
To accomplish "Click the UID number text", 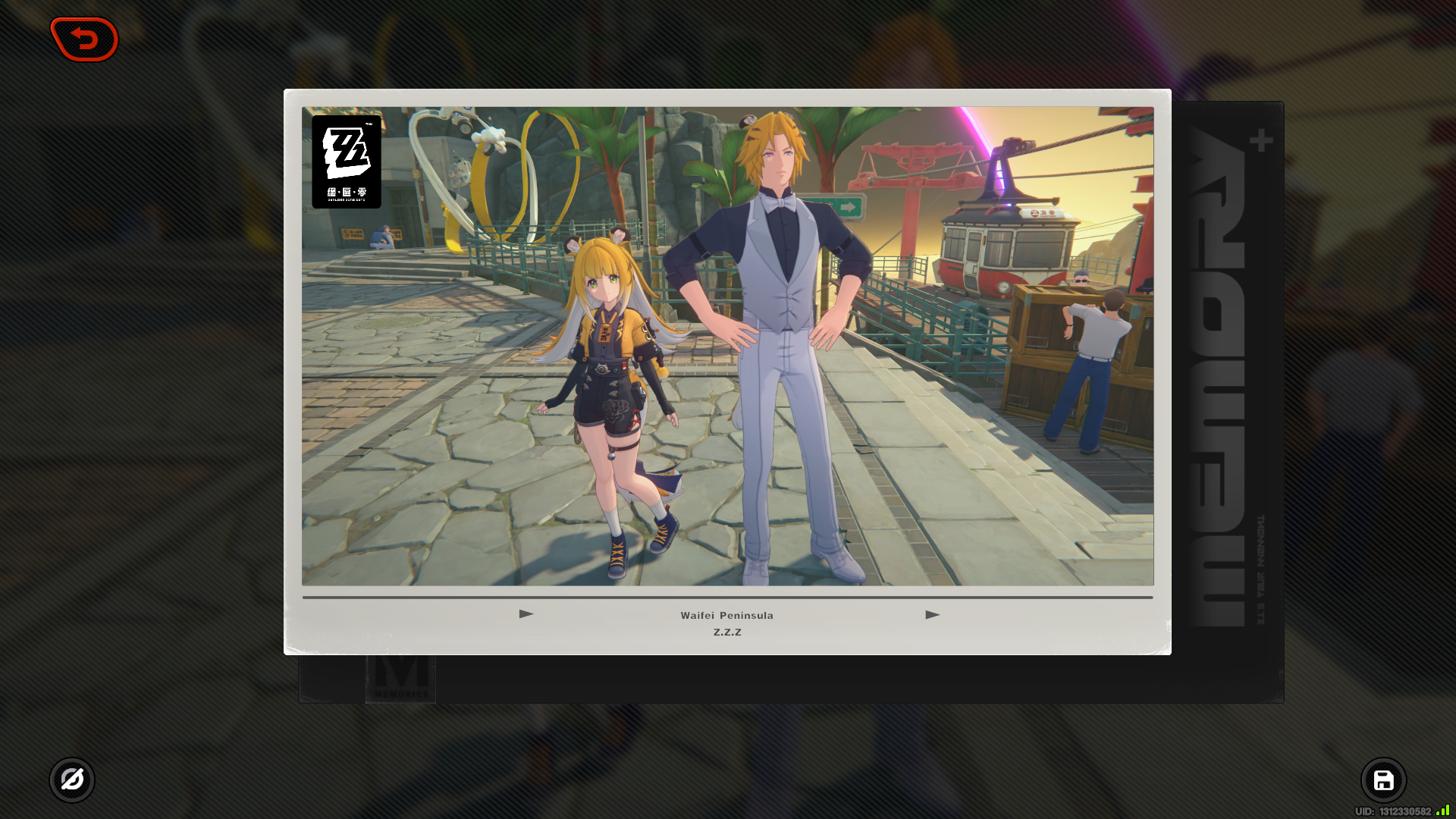I will point(1393,811).
